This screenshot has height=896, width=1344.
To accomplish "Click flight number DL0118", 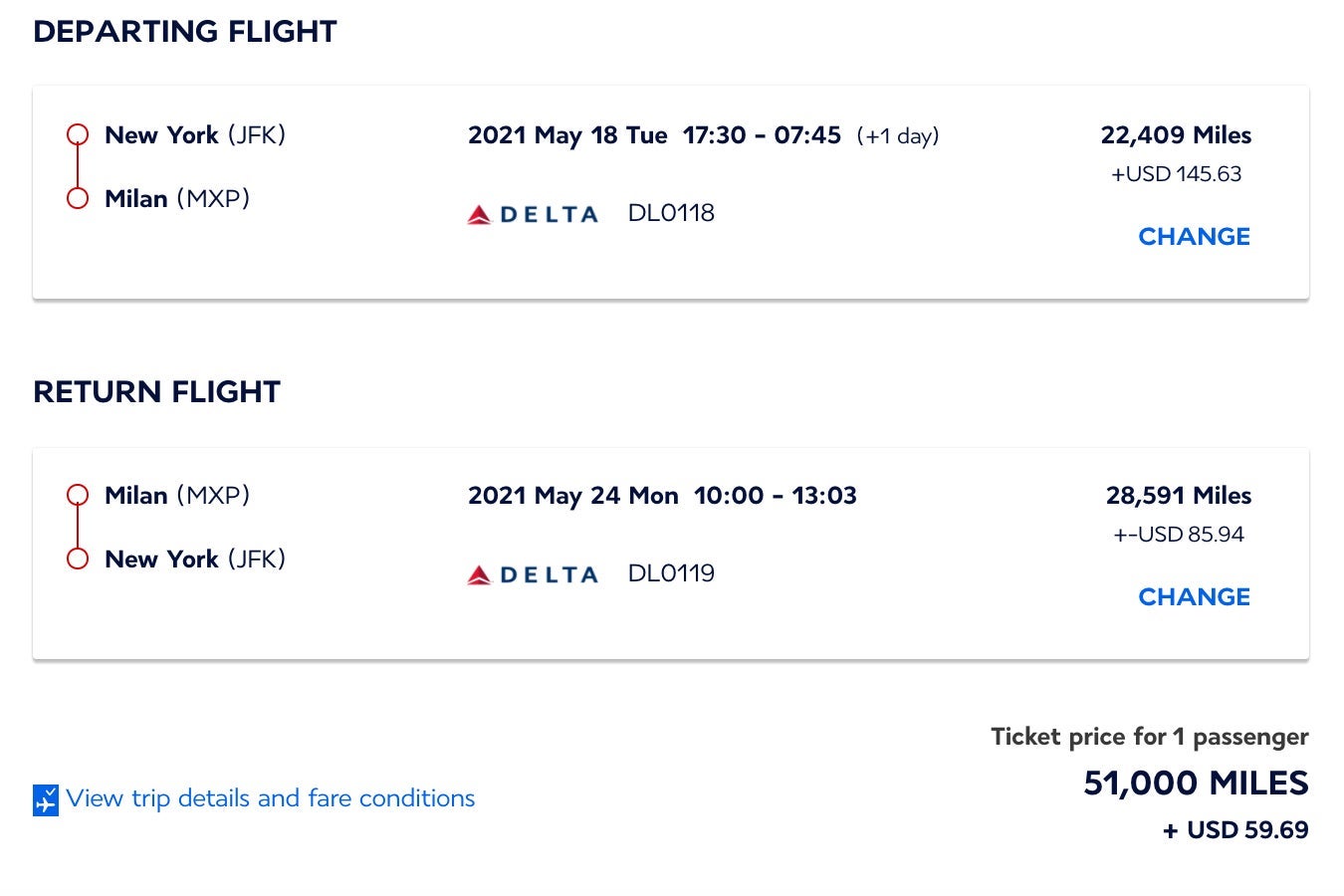I will tap(671, 212).
